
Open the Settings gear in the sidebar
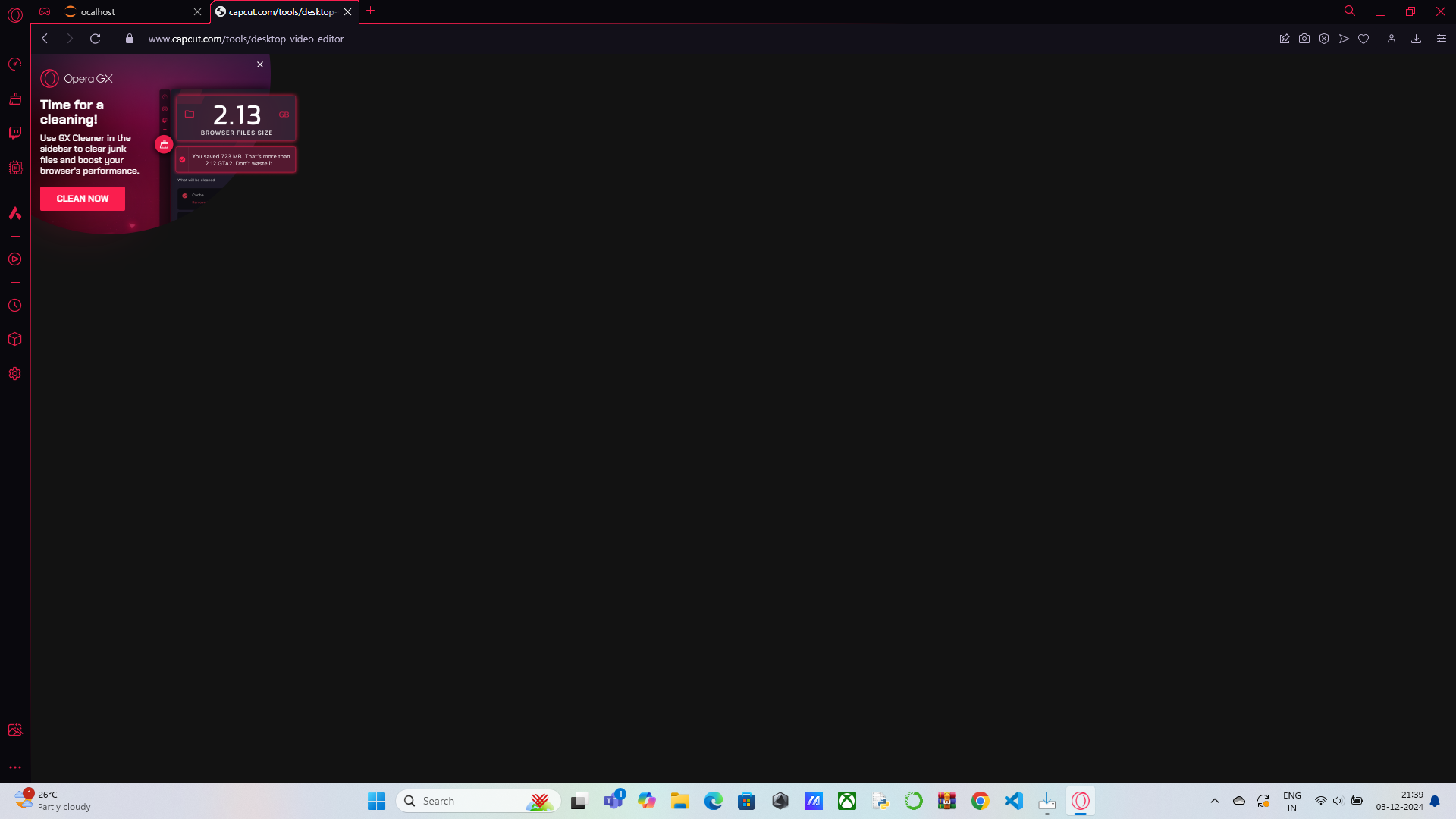[x=15, y=374]
